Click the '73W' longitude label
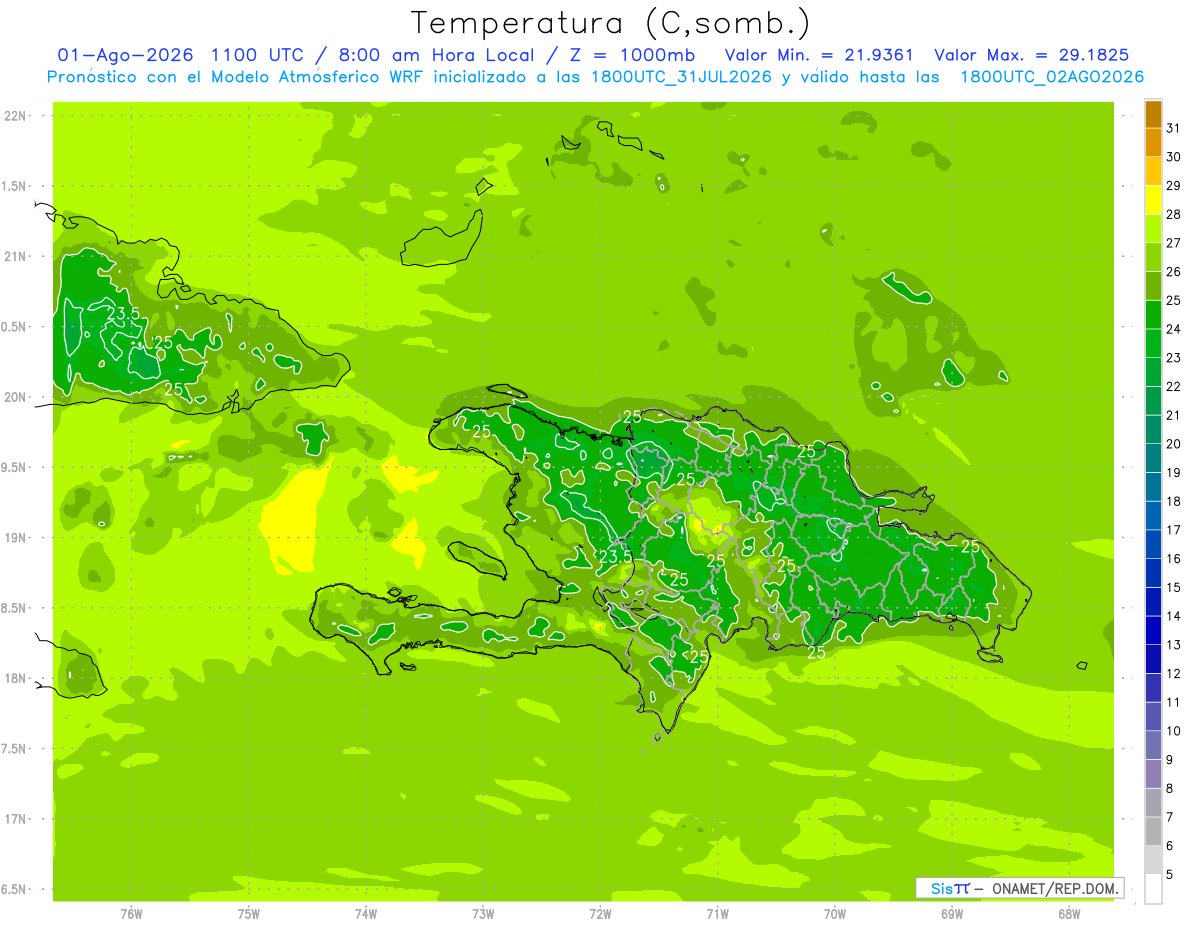The width and height of the screenshot is (1200, 927). [x=483, y=913]
